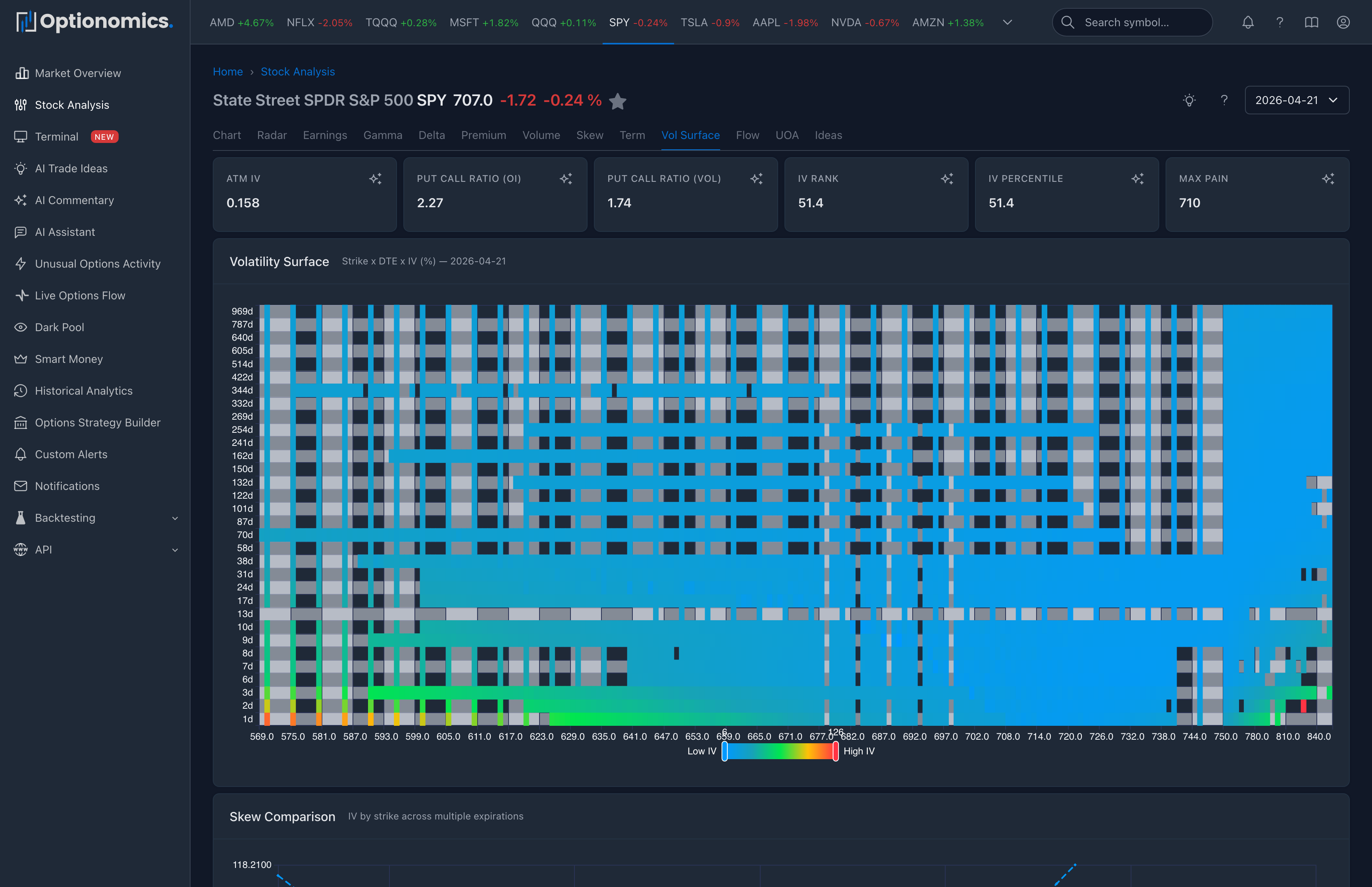Trigger the AI sparkle icon on ATM IV card
This screenshot has height=887, width=1372.
pyautogui.click(x=376, y=179)
